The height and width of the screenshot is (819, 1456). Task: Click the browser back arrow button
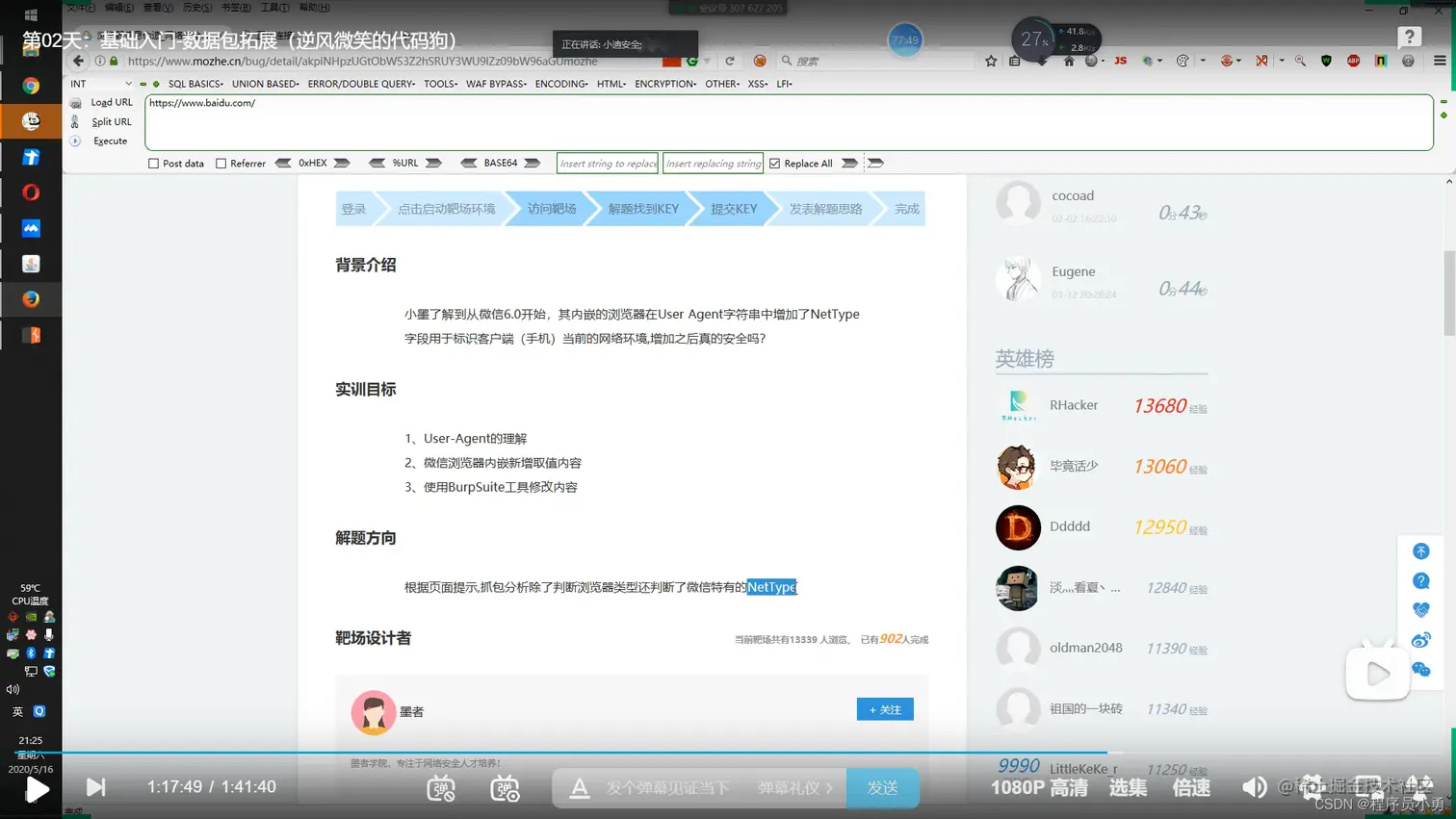click(78, 61)
